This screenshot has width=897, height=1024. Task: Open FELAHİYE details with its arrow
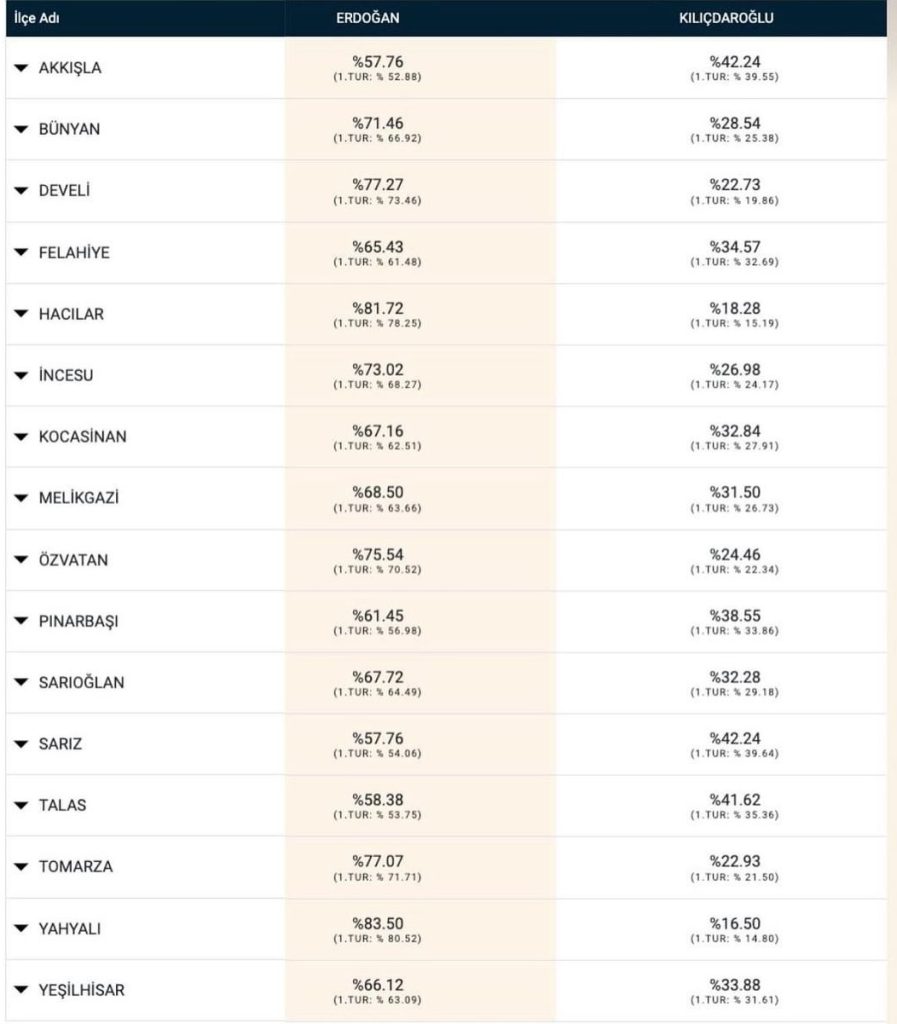21,252
